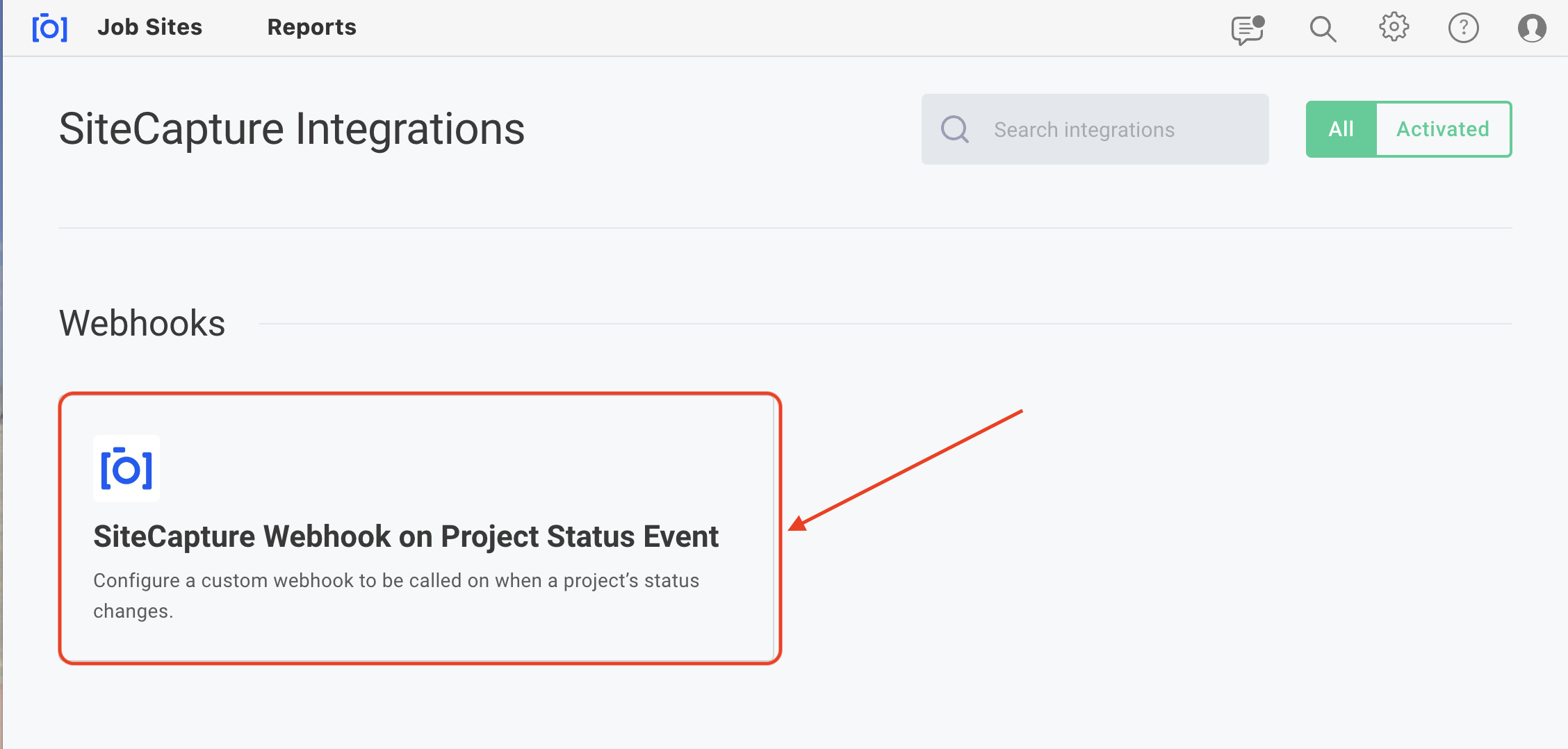Select the highlighted webhook integration card

(420, 528)
